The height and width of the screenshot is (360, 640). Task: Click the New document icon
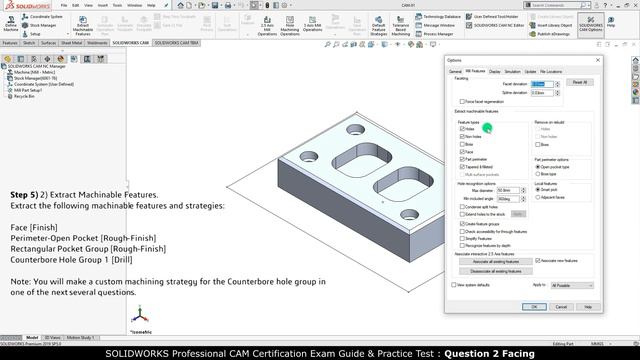(x=189, y=5)
